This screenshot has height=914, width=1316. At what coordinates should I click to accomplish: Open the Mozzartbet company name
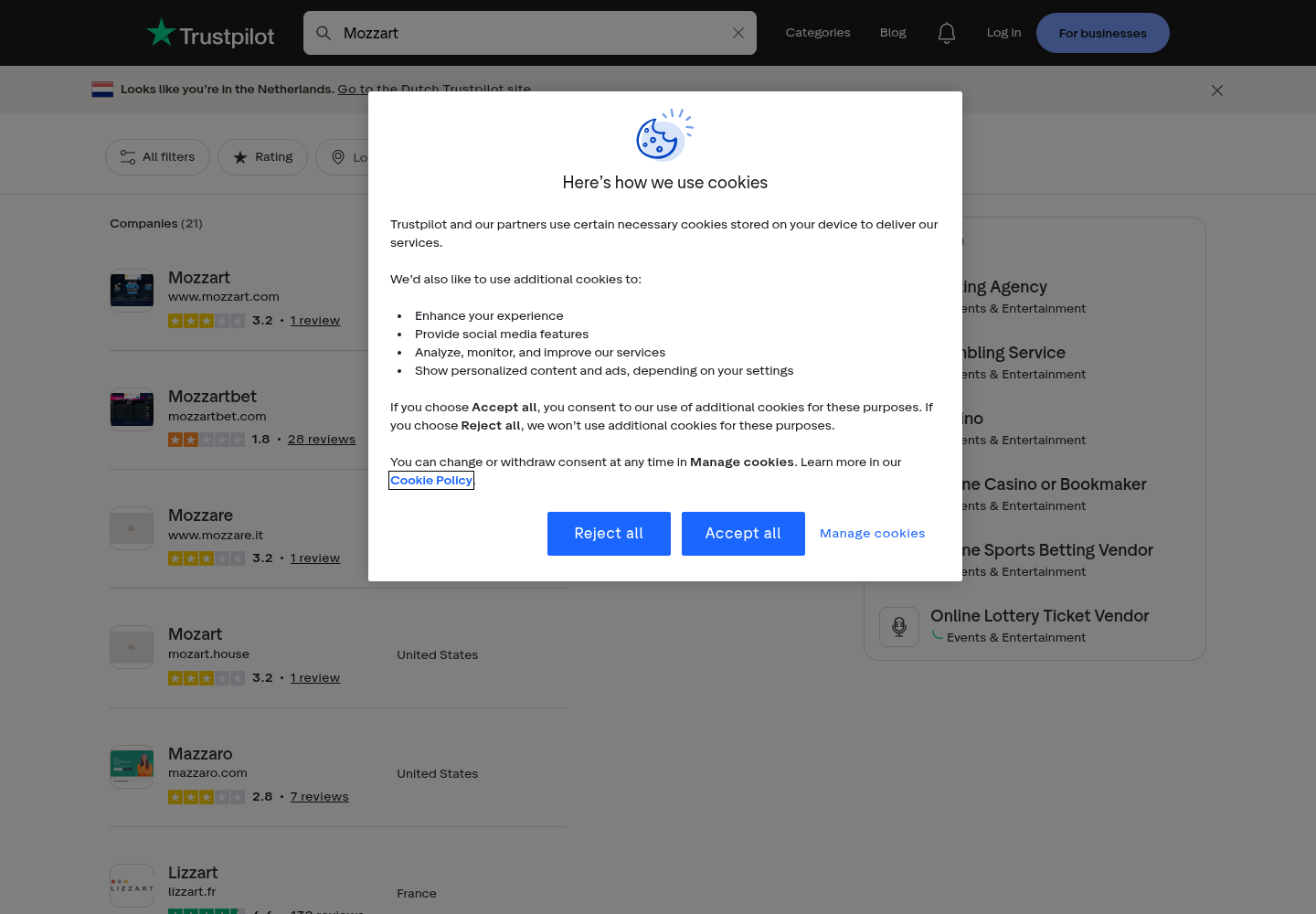[212, 397]
